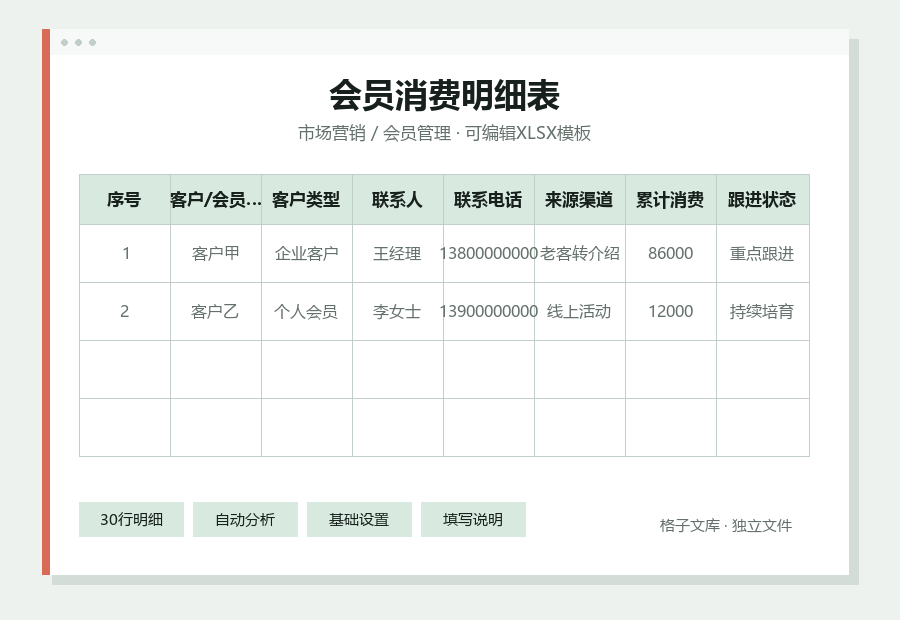This screenshot has width=900, height=620.
Task: Open the 基础设置 tab
Action: click(x=359, y=520)
